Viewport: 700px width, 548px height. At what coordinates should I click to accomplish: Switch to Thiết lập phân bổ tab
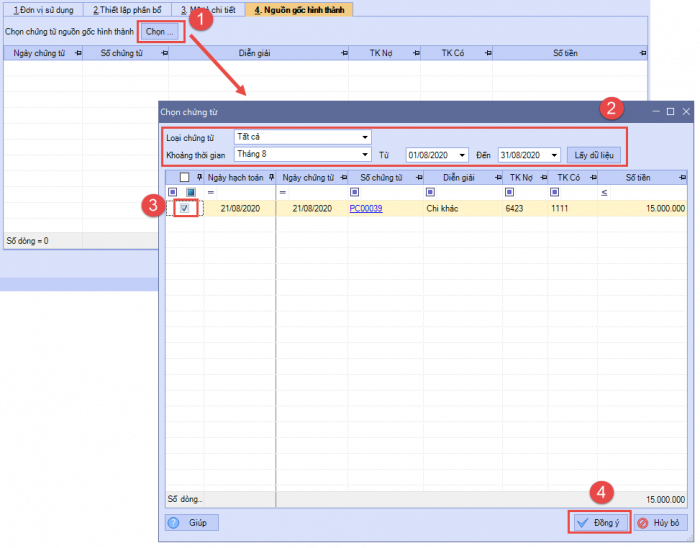[127, 10]
